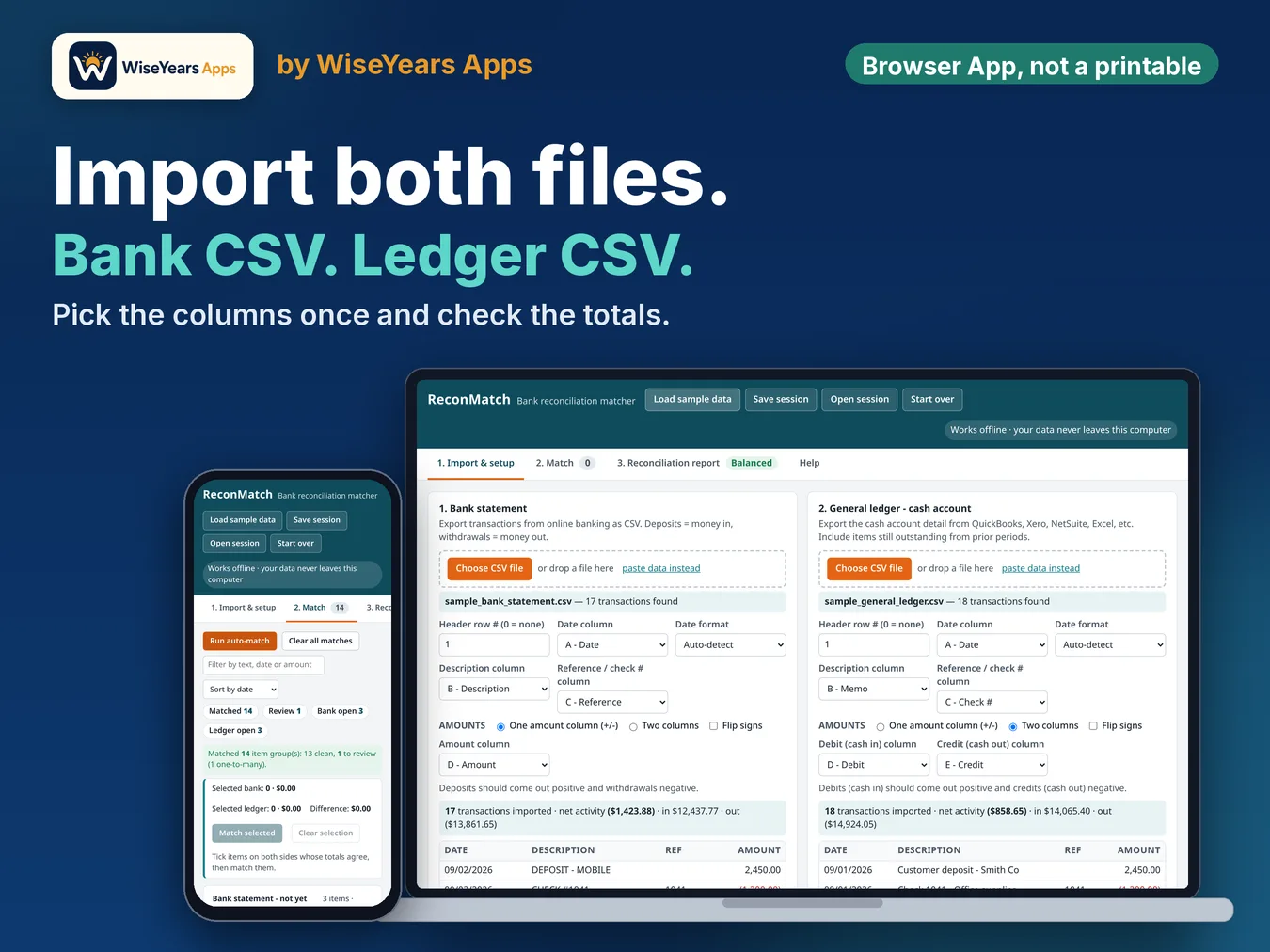Screen dimensions: 1270x952
Task: Select Two columns radio in Bank statement
Action: (x=633, y=726)
